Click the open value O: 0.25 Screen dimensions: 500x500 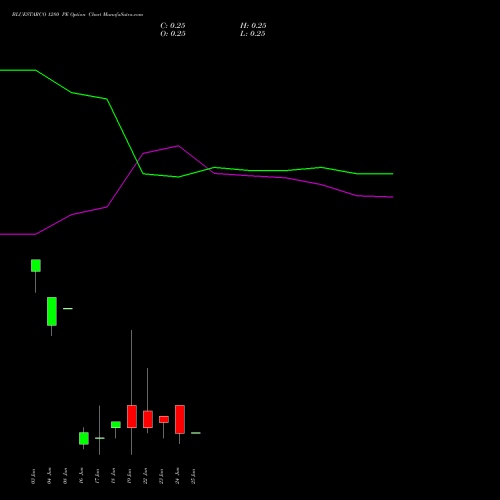tap(173, 34)
